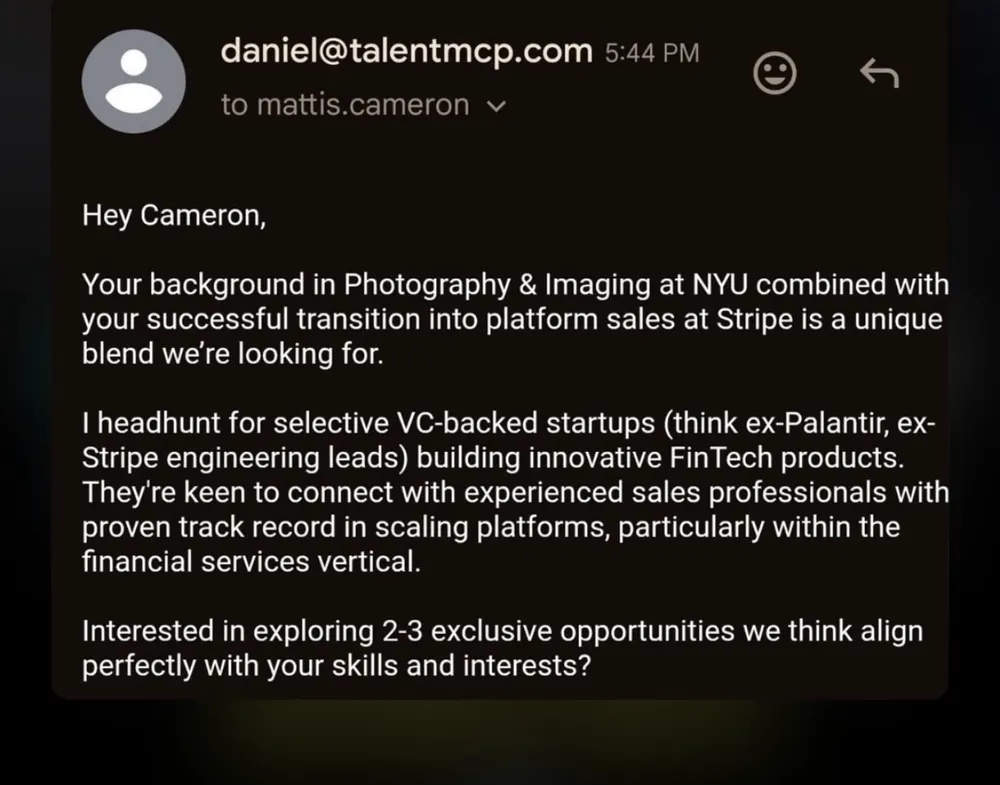This screenshot has width=1000, height=785.
Task: Click sender address daniel@talentmcp.com
Action: click(406, 51)
